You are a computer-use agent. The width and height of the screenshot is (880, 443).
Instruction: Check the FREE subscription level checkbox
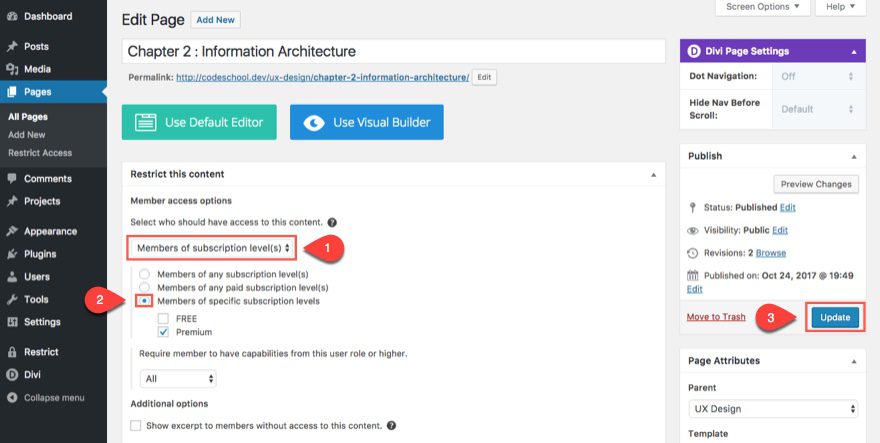click(163, 318)
